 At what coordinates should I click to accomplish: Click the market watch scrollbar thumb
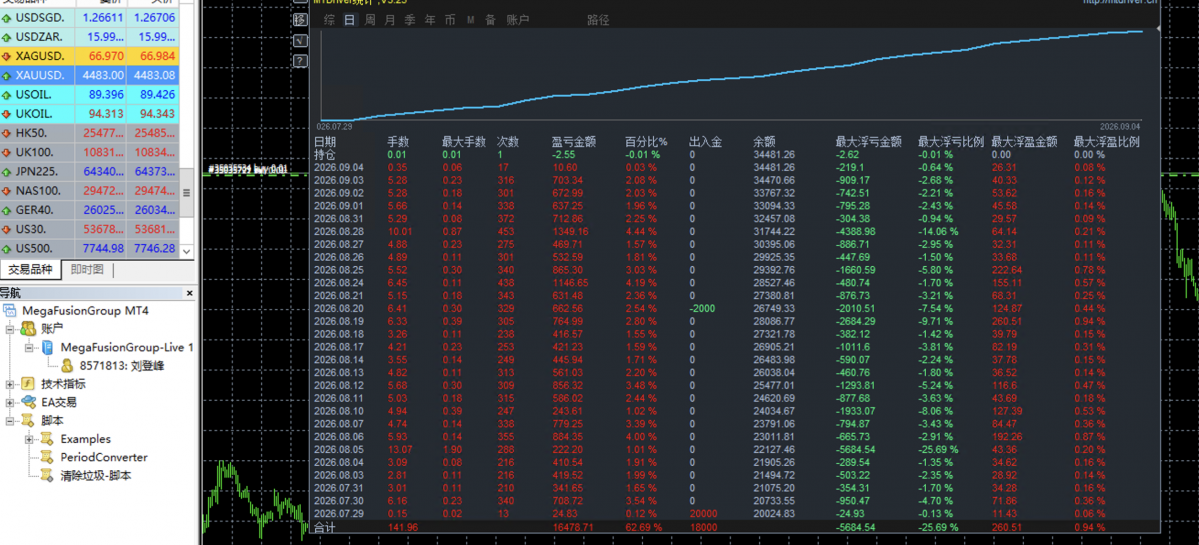(187, 193)
